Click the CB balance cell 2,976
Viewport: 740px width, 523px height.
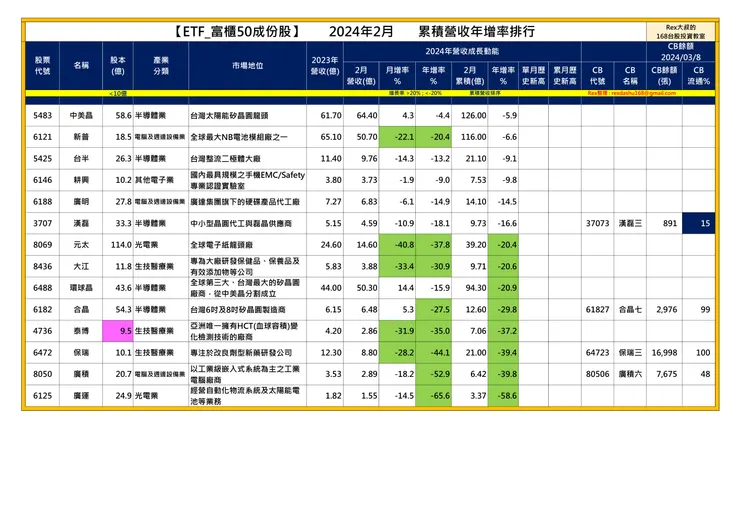(664, 310)
